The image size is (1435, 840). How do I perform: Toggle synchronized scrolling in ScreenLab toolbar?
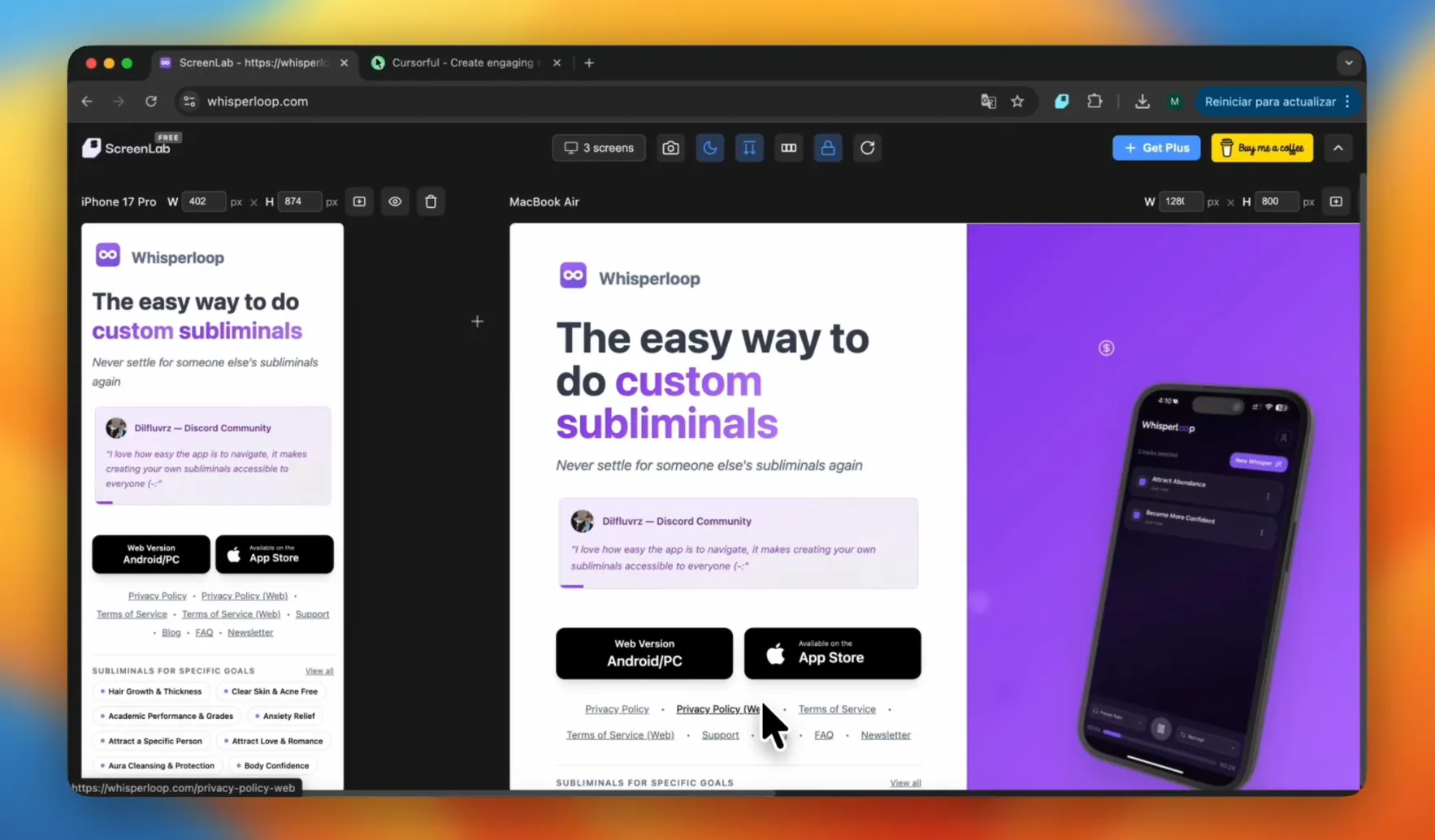[749, 148]
